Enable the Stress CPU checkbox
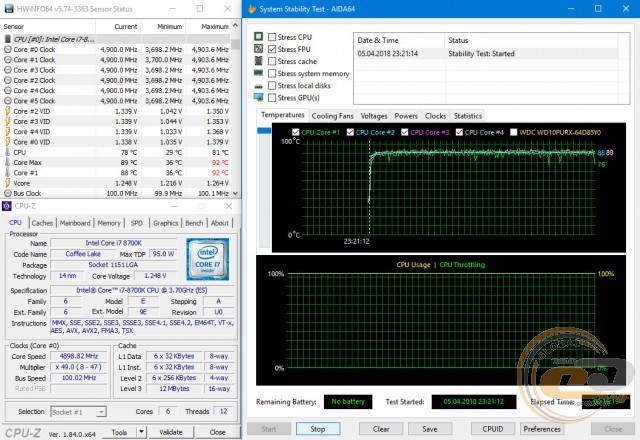Image resolution: width=640 pixels, height=440 pixels. (272, 37)
